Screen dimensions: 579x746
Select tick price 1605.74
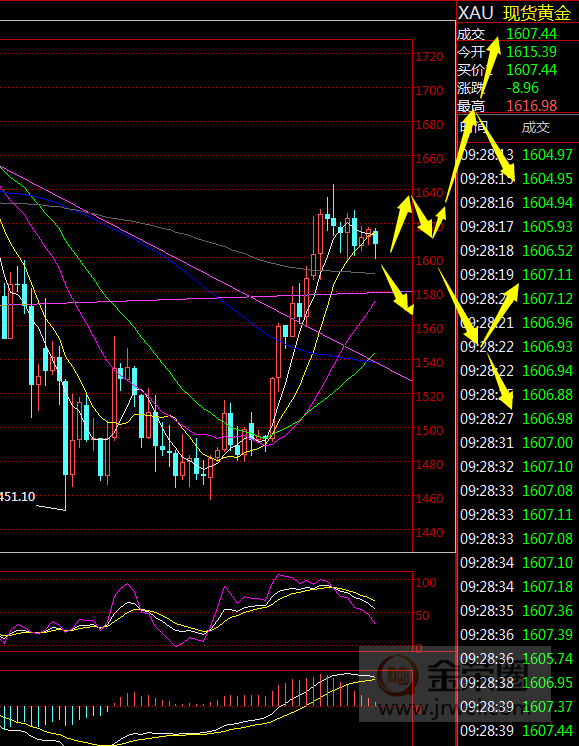pyautogui.click(x=547, y=658)
